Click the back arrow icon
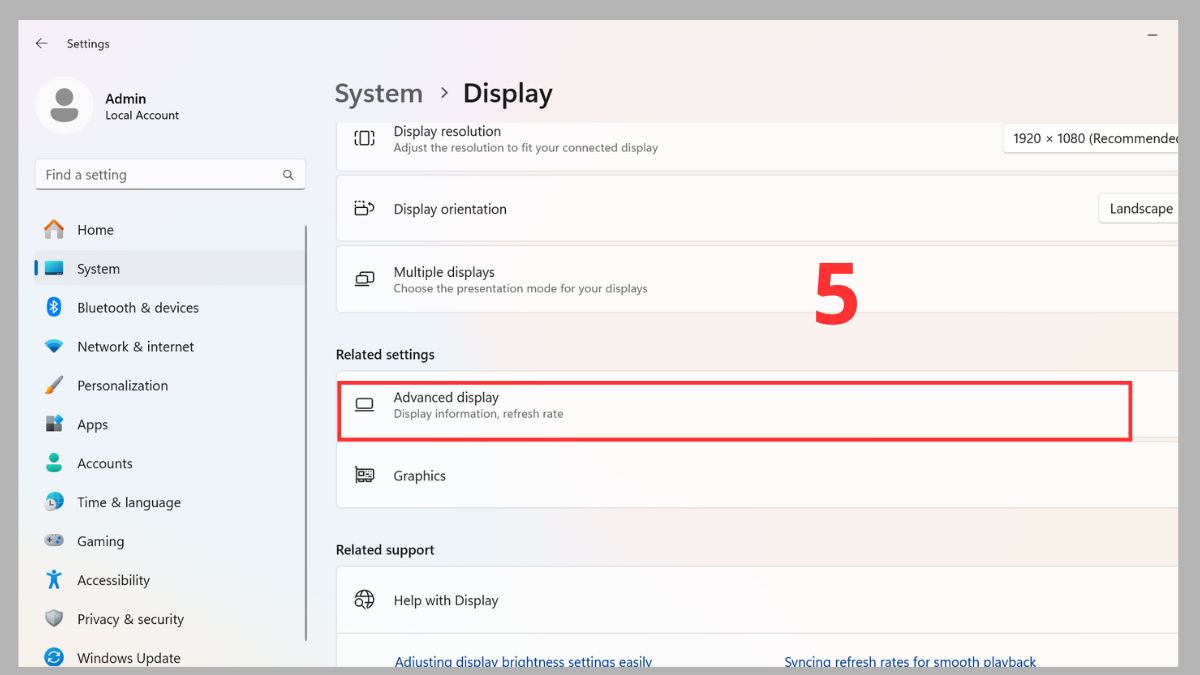The image size is (1200, 675). pyautogui.click(x=41, y=44)
